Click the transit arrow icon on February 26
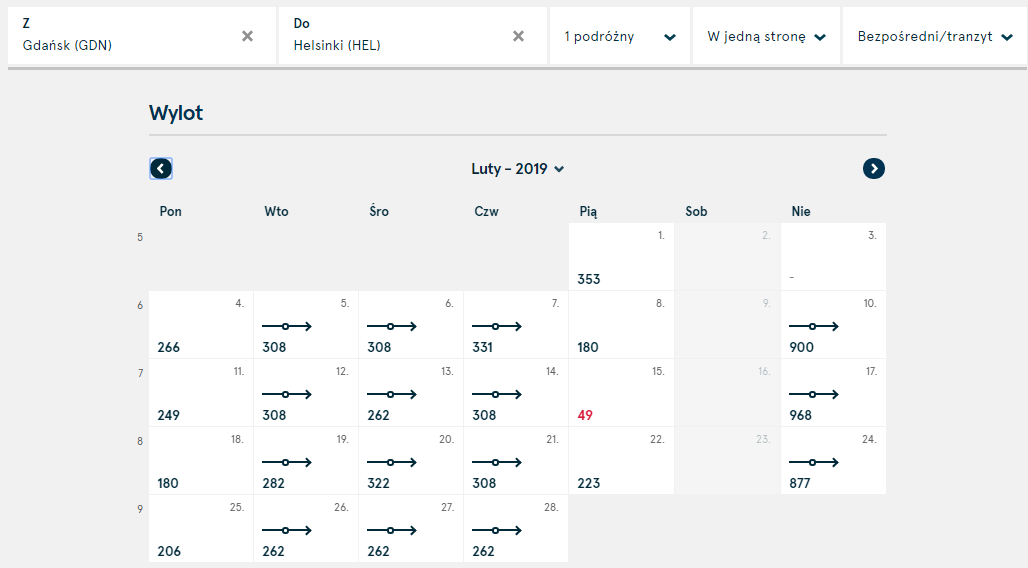Image resolution: width=1028 pixels, height=568 pixels. pyautogui.click(x=287, y=530)
